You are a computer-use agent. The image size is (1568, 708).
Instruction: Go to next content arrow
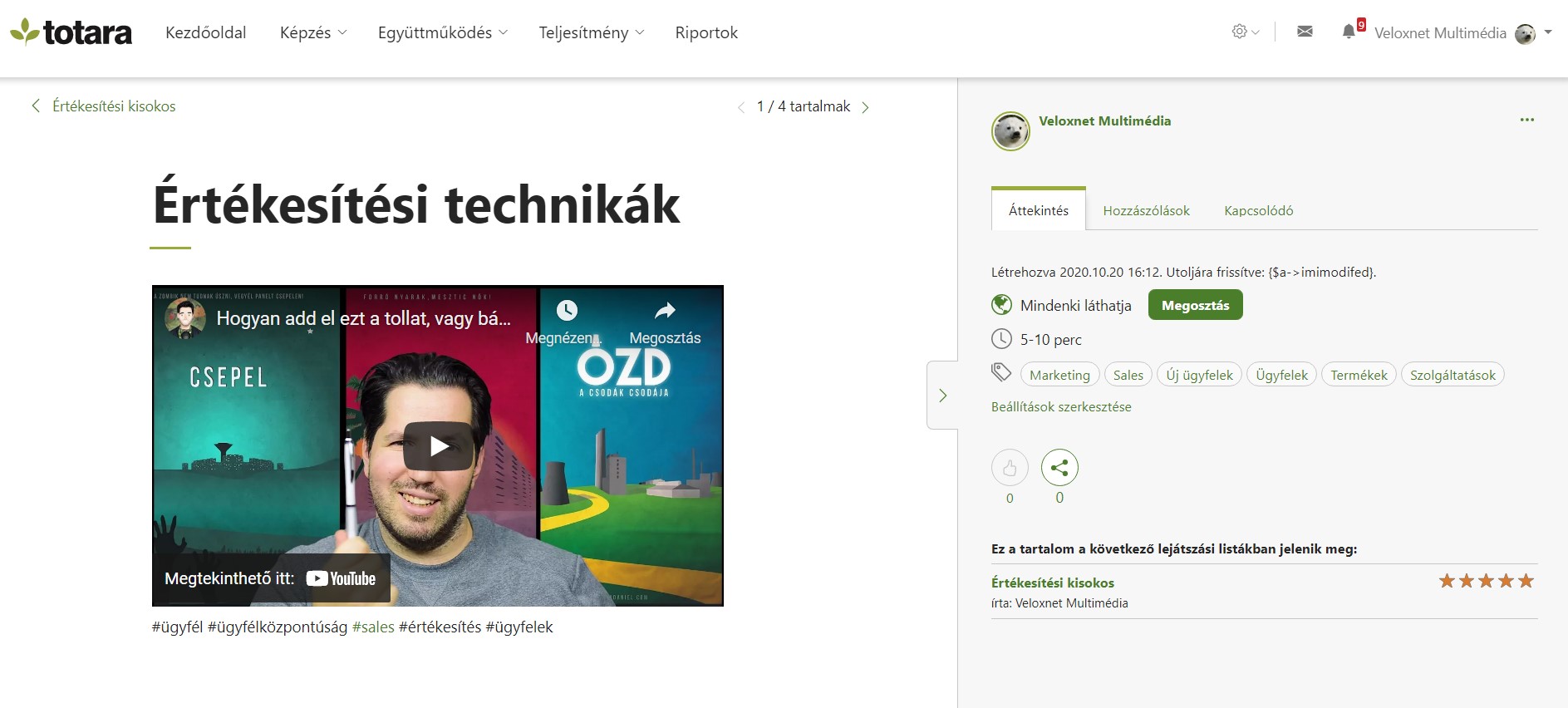pos(865,107)
